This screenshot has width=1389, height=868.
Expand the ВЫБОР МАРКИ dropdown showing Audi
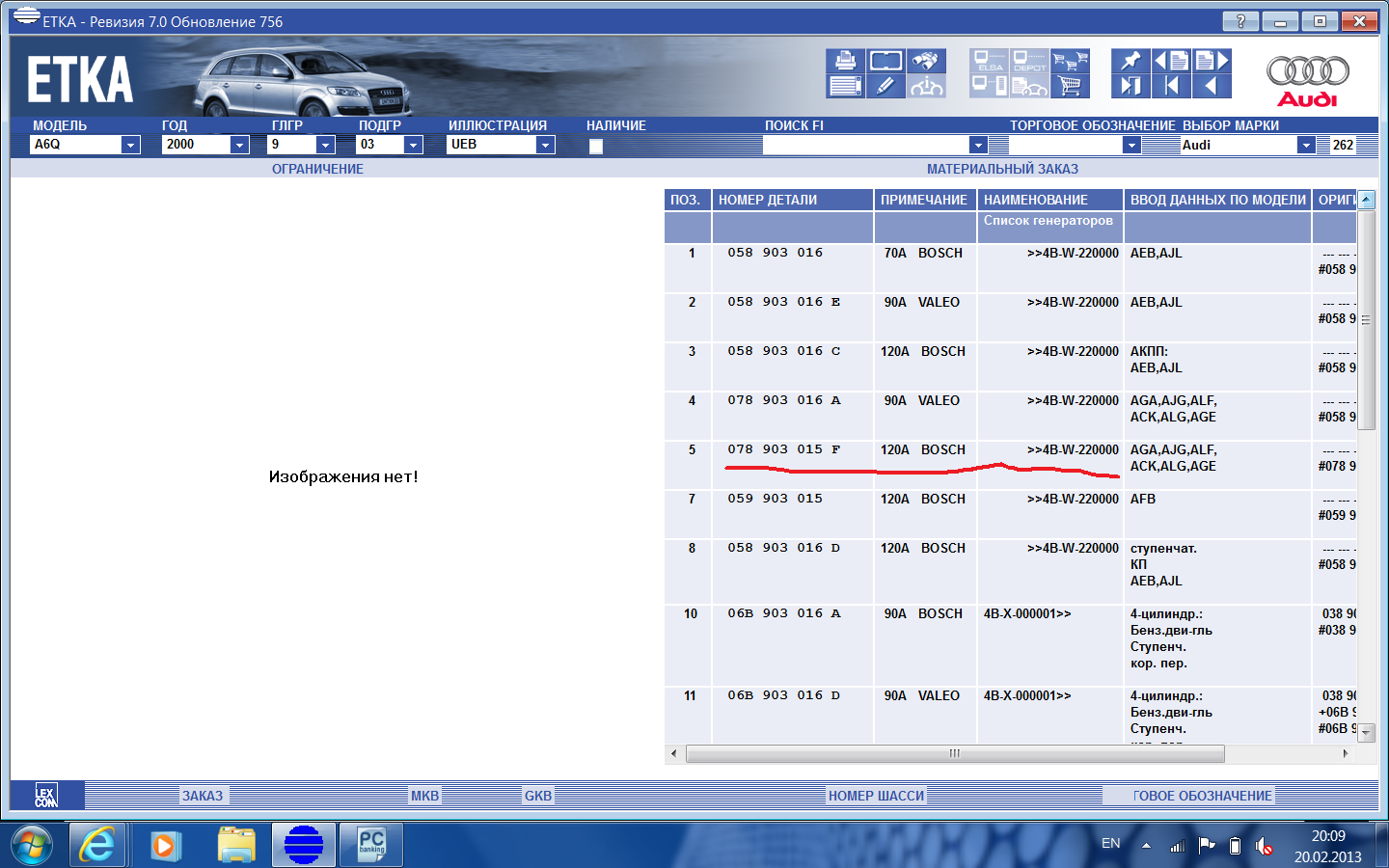pyautogui.click(x=1306, y=146)
